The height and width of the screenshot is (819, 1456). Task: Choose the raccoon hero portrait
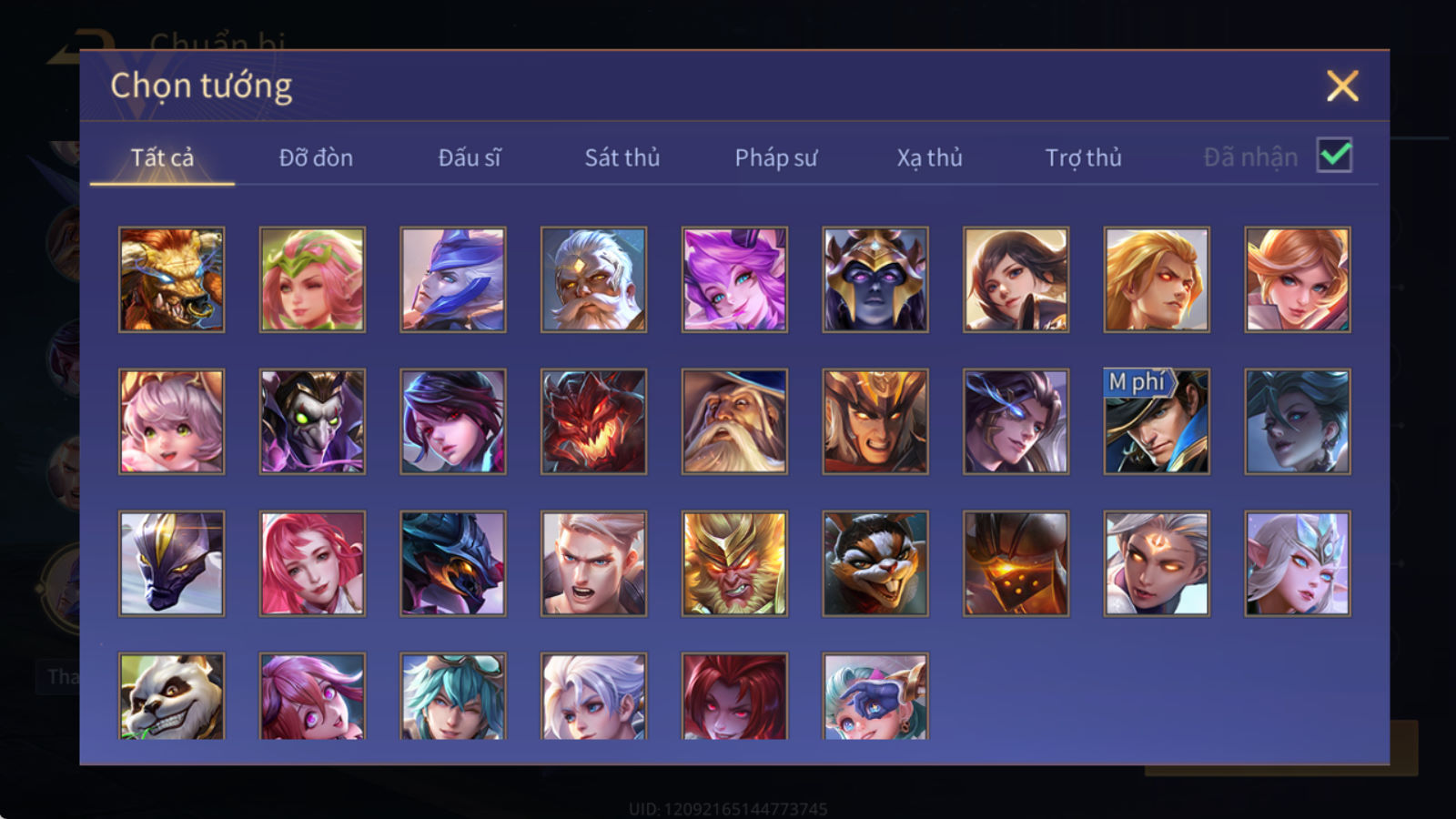[875, 563]
